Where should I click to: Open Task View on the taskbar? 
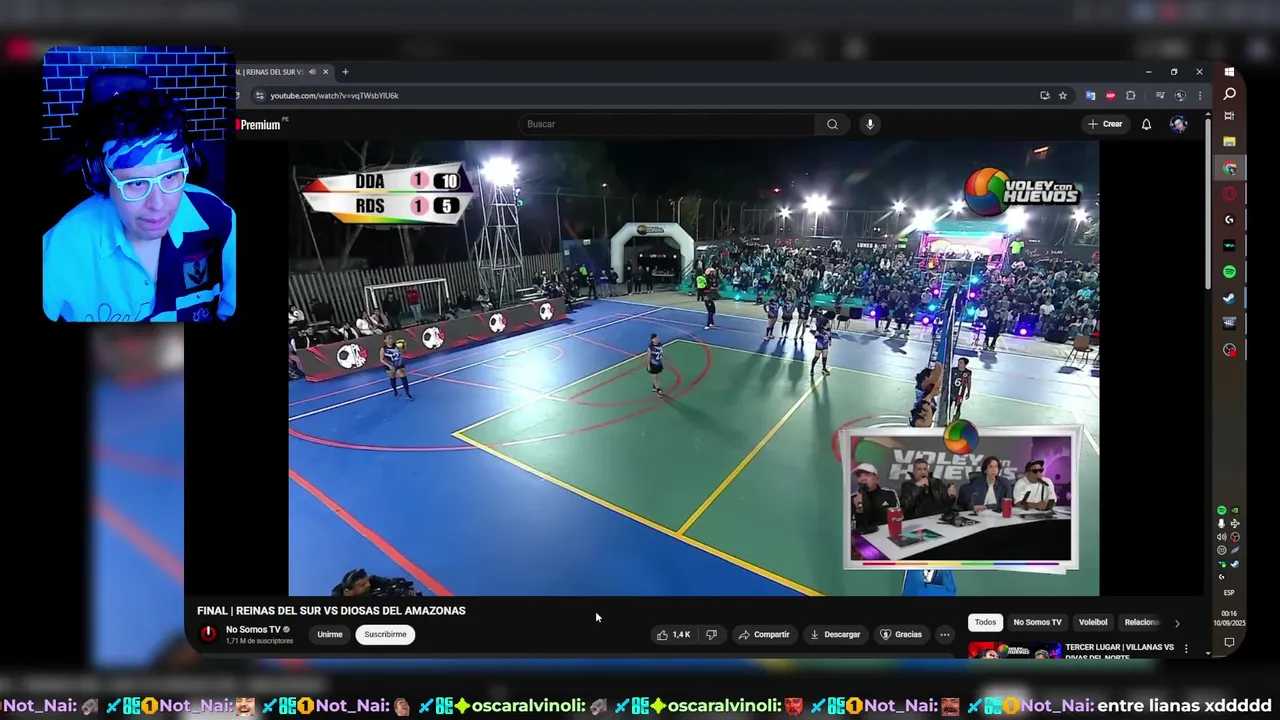click(x=1229, y=116)
